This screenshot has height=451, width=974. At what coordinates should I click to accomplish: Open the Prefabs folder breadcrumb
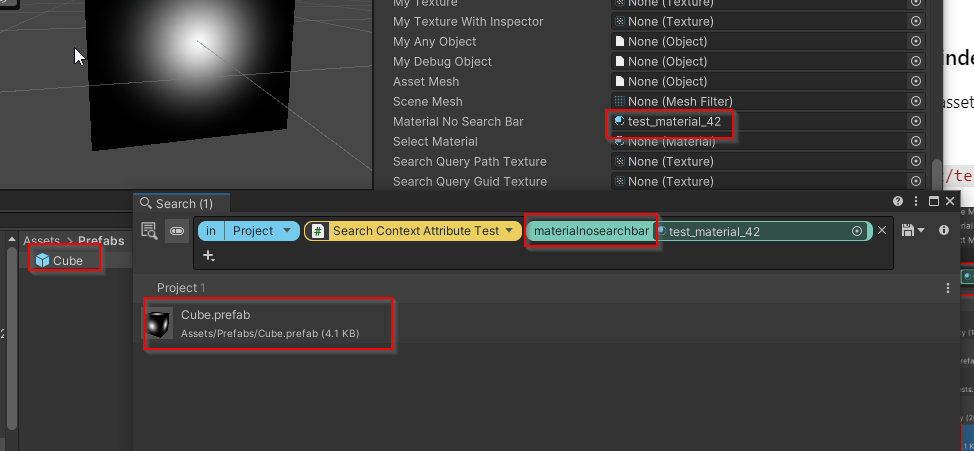[x=102, y=240]
